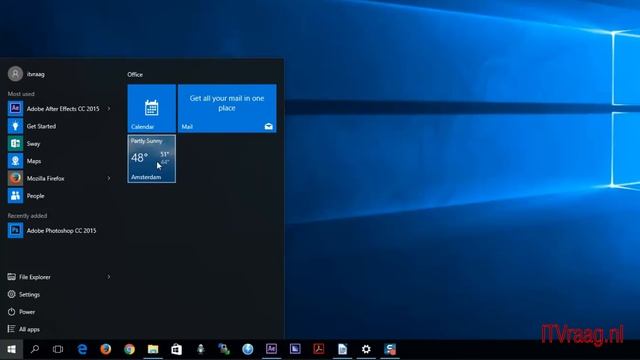Click the microphone taskbar icon

pos(200,349)
